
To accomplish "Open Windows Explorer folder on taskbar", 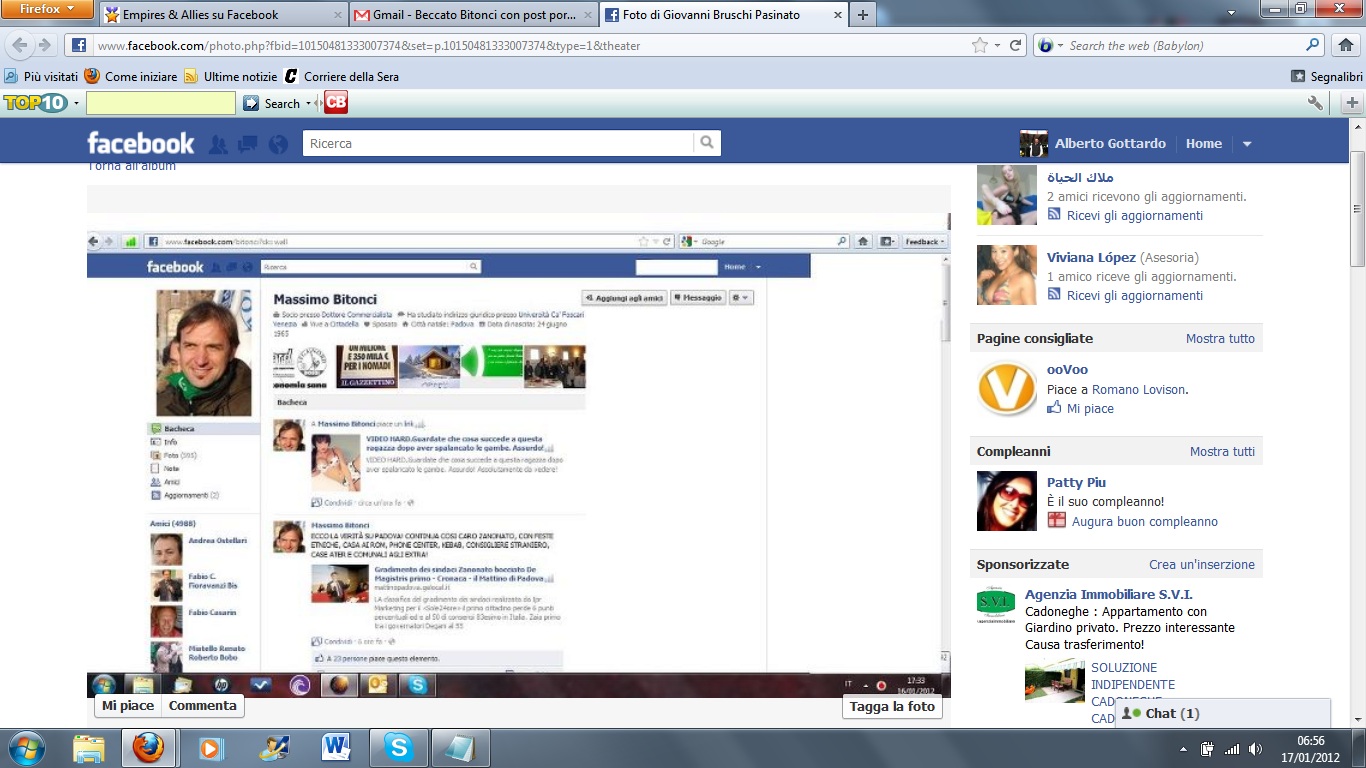I will coord(88,748).
